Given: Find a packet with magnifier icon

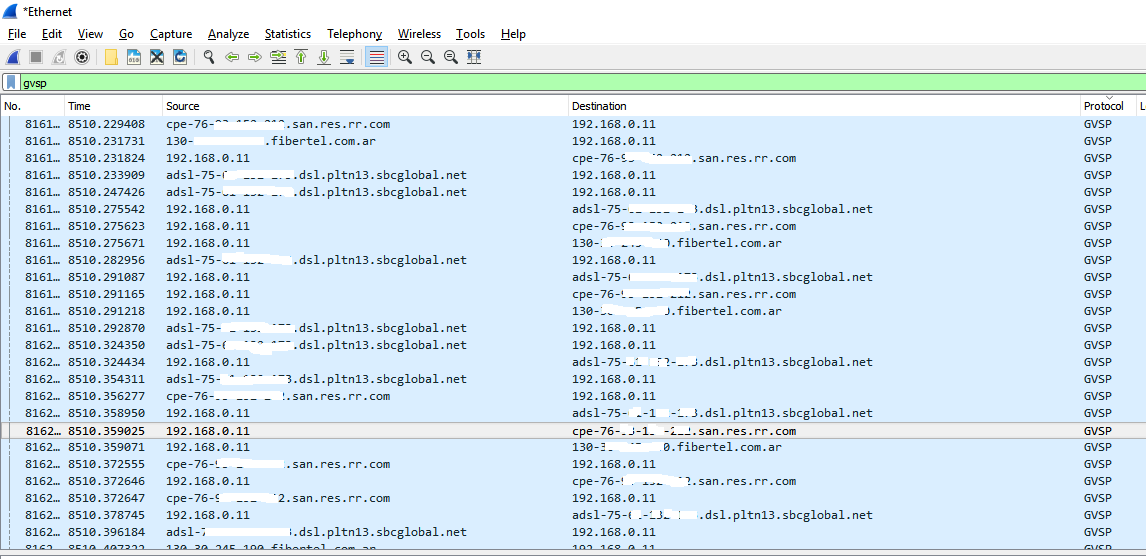Looking at the screenshot, I should (x=209, y=57).
